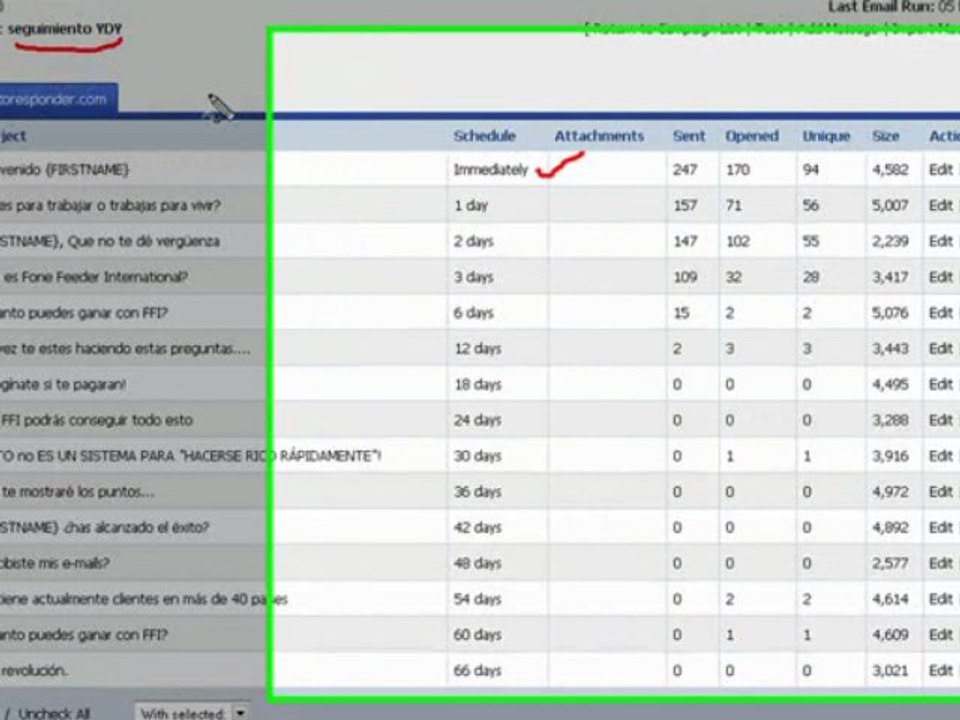Click the '157' sent count cell
The height and width of the screenshot is (720, 960).
pos(685,205)
